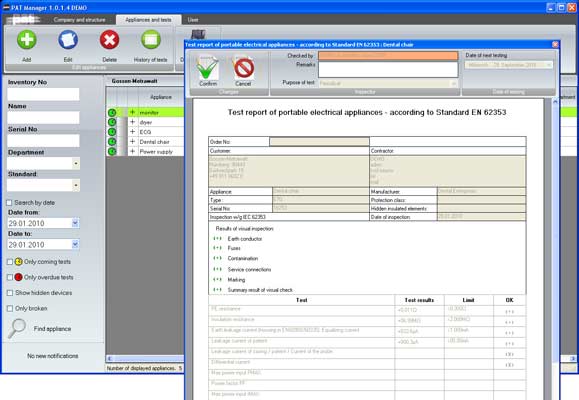Enable the Search by date checkbox
The image size is (579, 400).
click(9, 203)
